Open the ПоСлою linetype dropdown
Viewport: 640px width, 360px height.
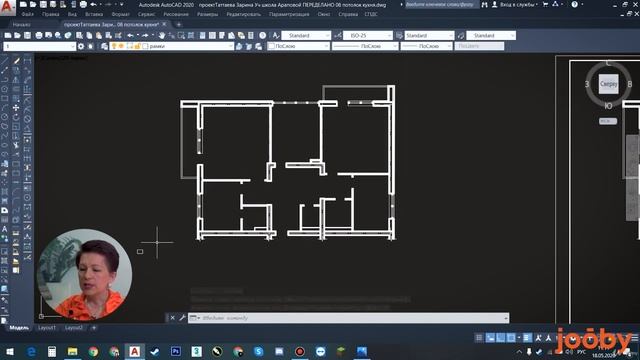pyautogui.click(x=365, y=46)
